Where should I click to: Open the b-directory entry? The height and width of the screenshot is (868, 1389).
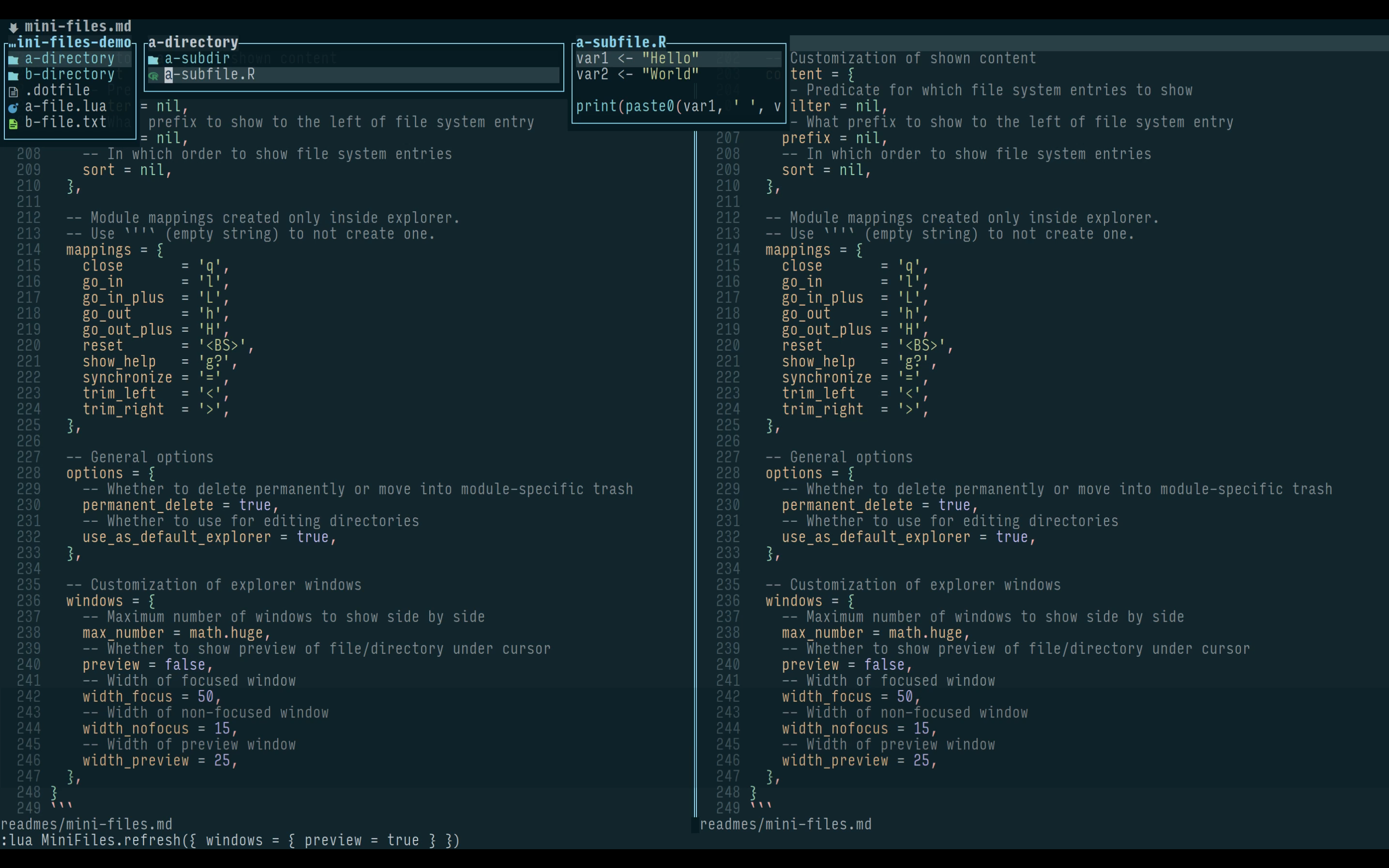69,75
